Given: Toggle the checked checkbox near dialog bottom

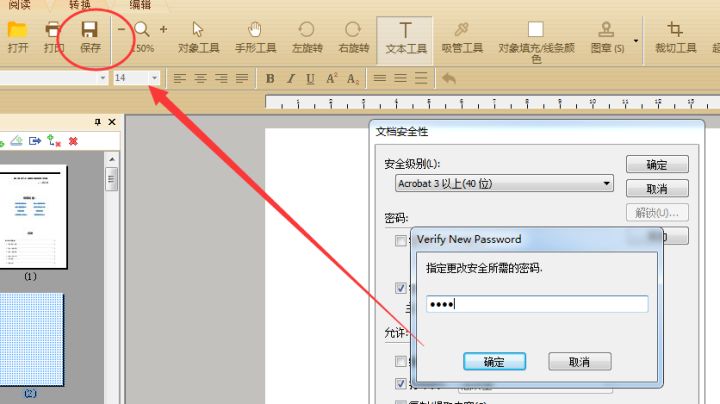Looking at the screenshot, I should coord(400,383).
